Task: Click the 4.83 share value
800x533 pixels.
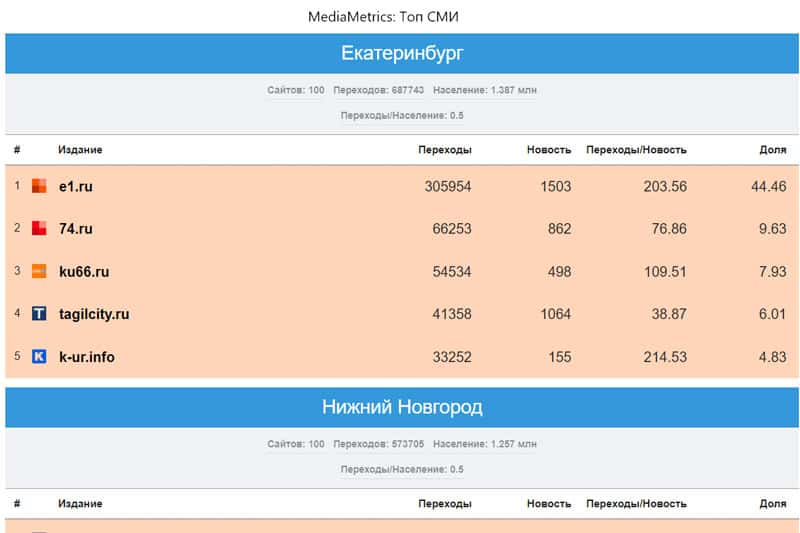Action: pyautogui.click(x=773, y=357)
